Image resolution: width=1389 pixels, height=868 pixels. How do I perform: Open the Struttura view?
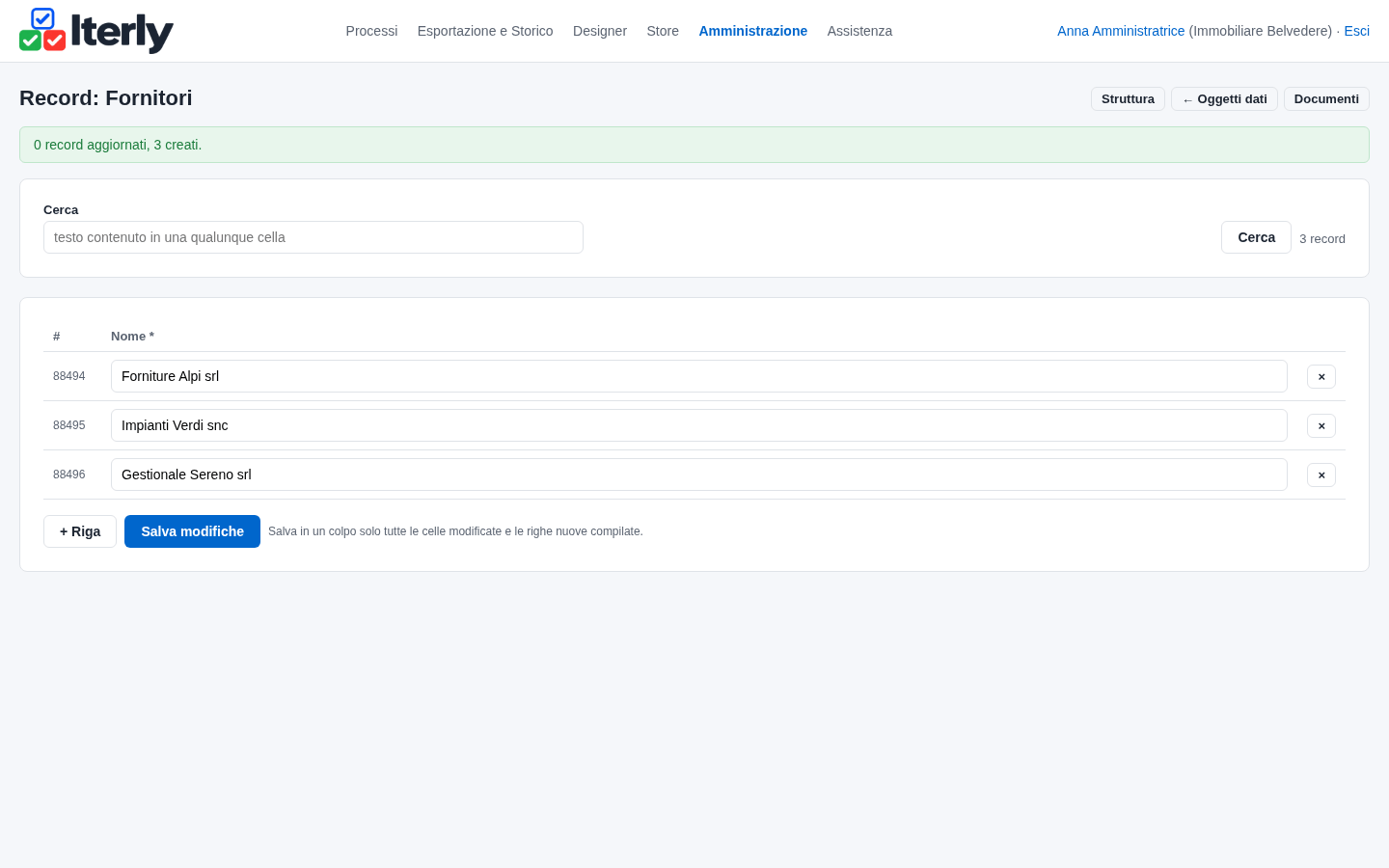pyautogui.click(x=1128, y=99)
